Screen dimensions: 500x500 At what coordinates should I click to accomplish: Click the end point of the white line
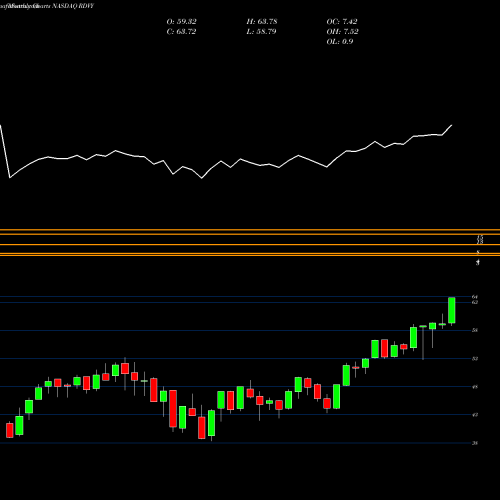click(452, 125)
